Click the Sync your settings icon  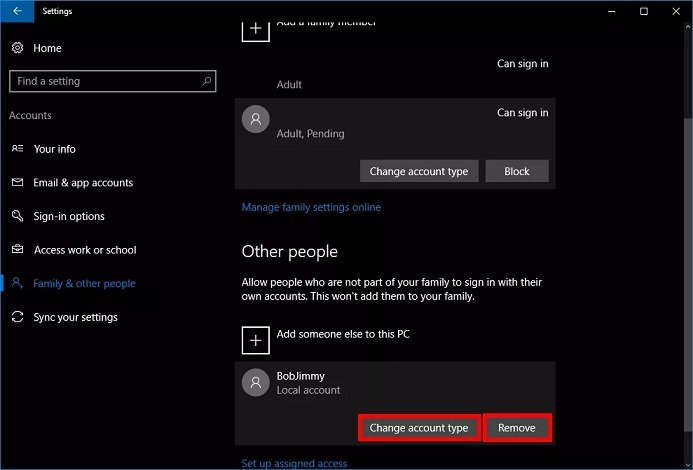click(17, 317)
